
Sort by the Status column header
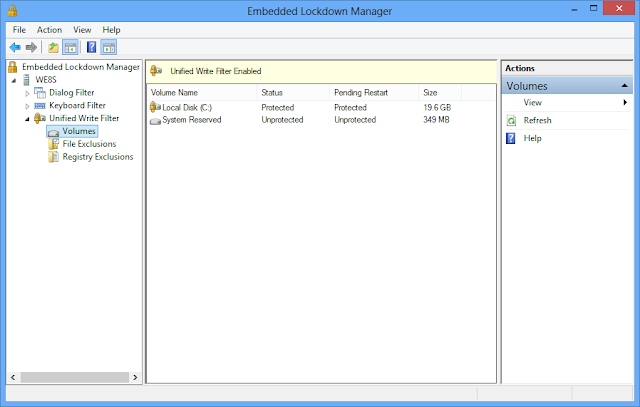[293, 93]
